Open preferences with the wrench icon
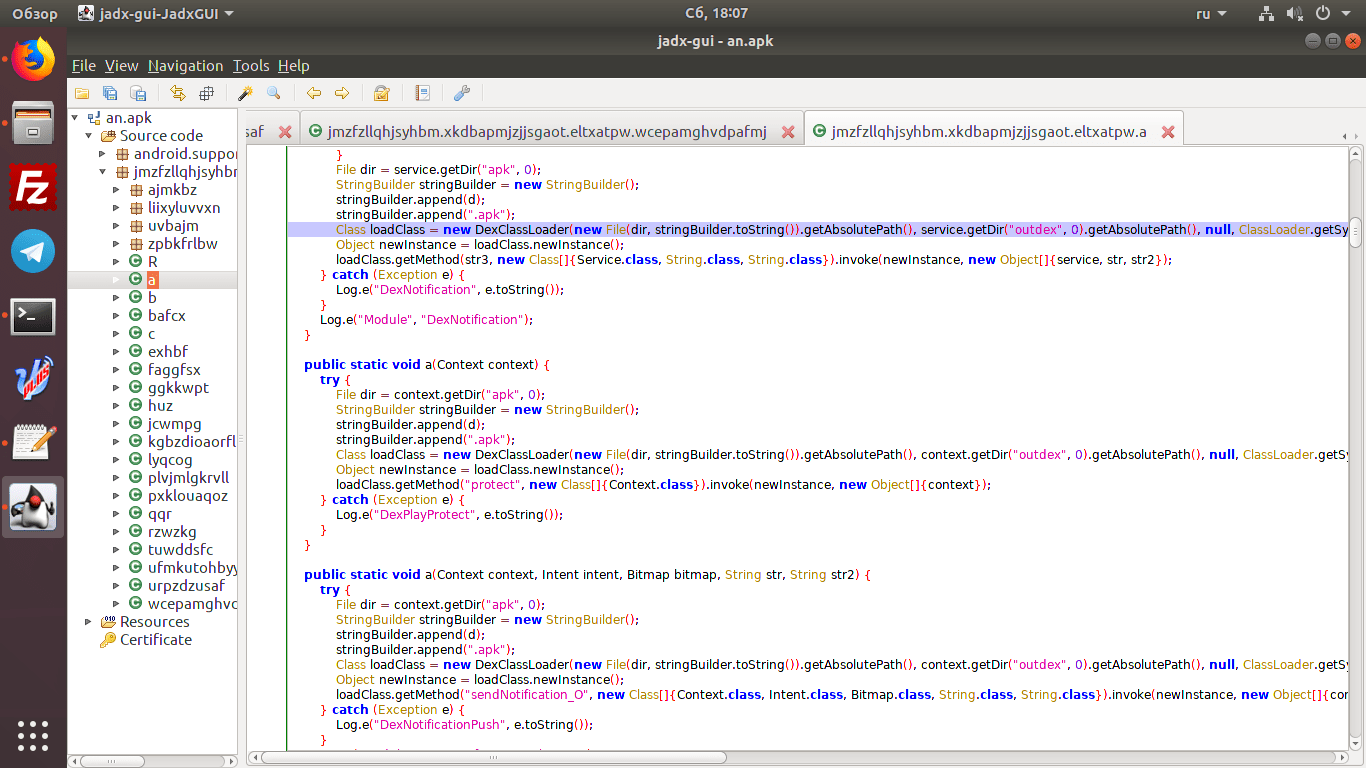Image resolution: width=1366 pixels, height=768 pixels. coord(462,93)
